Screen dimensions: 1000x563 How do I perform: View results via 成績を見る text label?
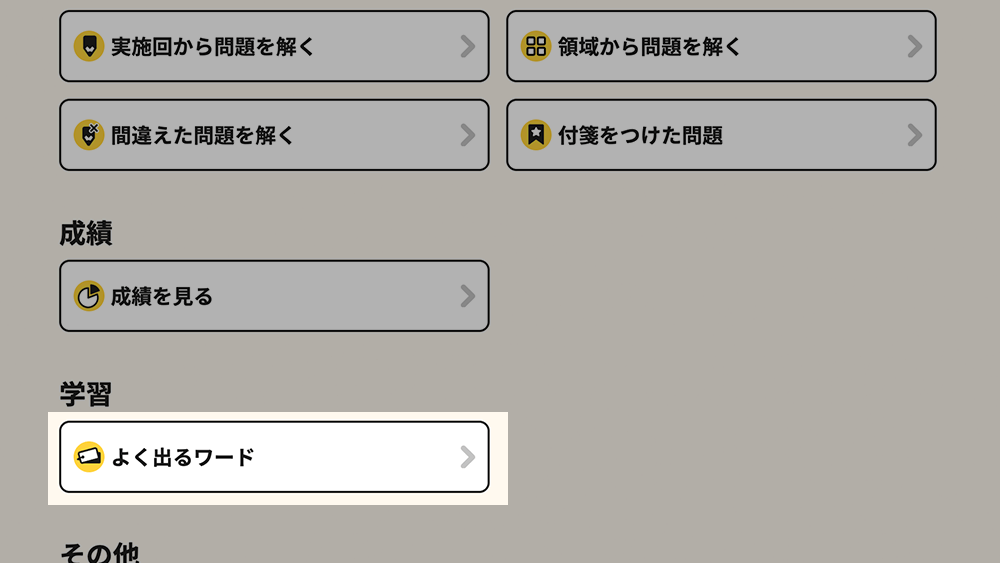[162, 296]
